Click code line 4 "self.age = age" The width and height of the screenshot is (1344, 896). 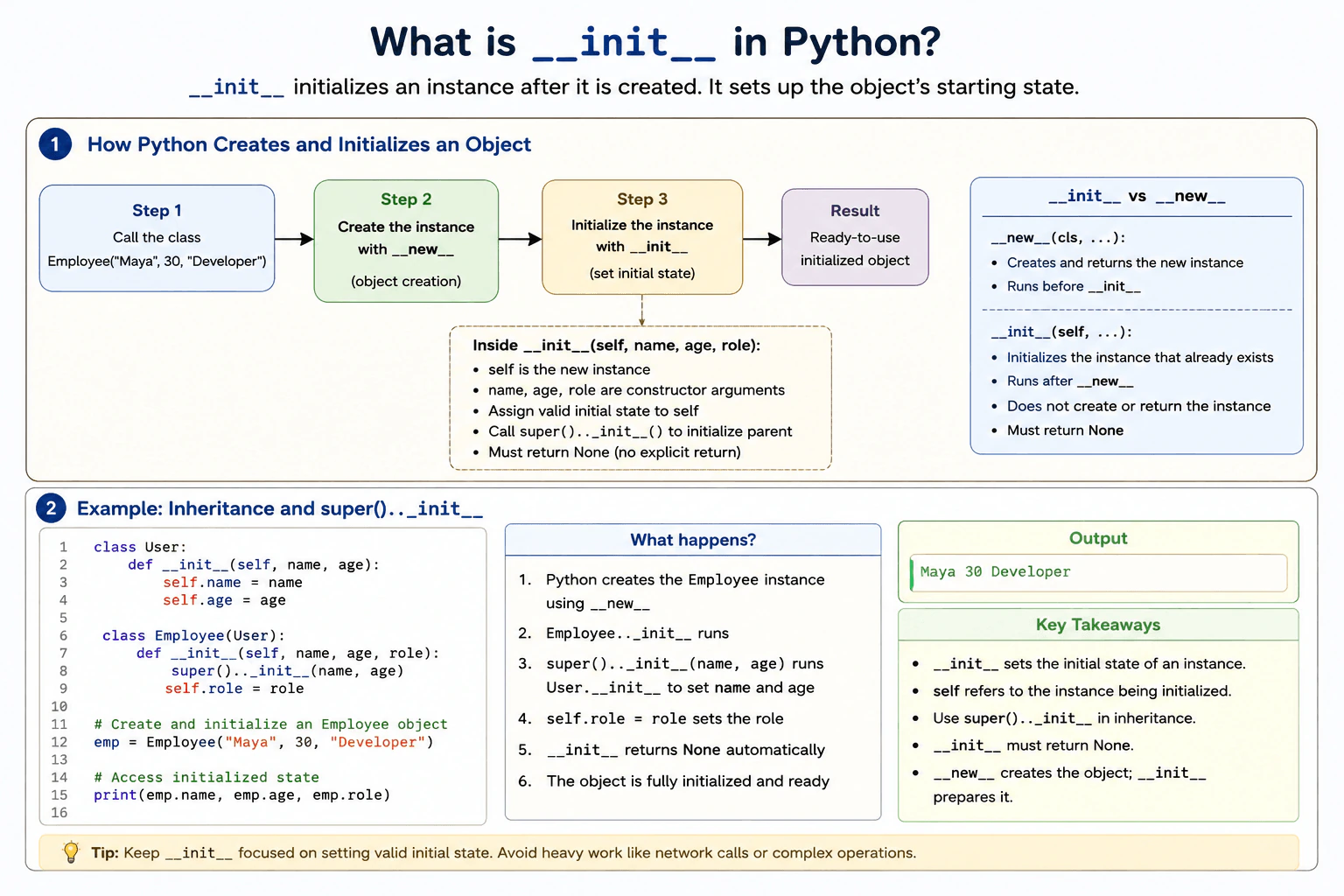pos(224,600)
